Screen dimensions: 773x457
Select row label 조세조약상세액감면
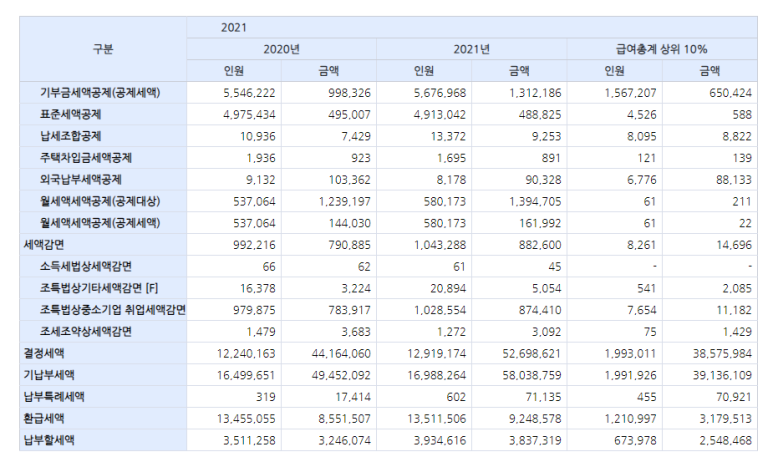pyautogui.click(x=86, y=331)
